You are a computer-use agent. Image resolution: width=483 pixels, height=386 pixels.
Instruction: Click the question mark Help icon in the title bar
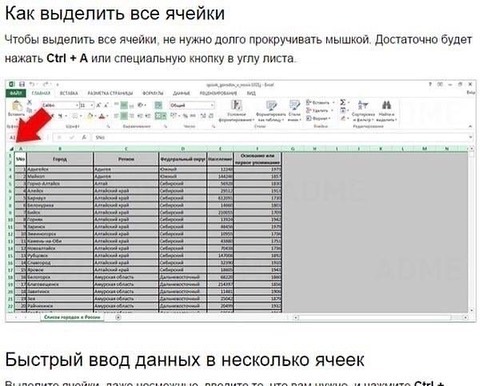tap(430, 84)
